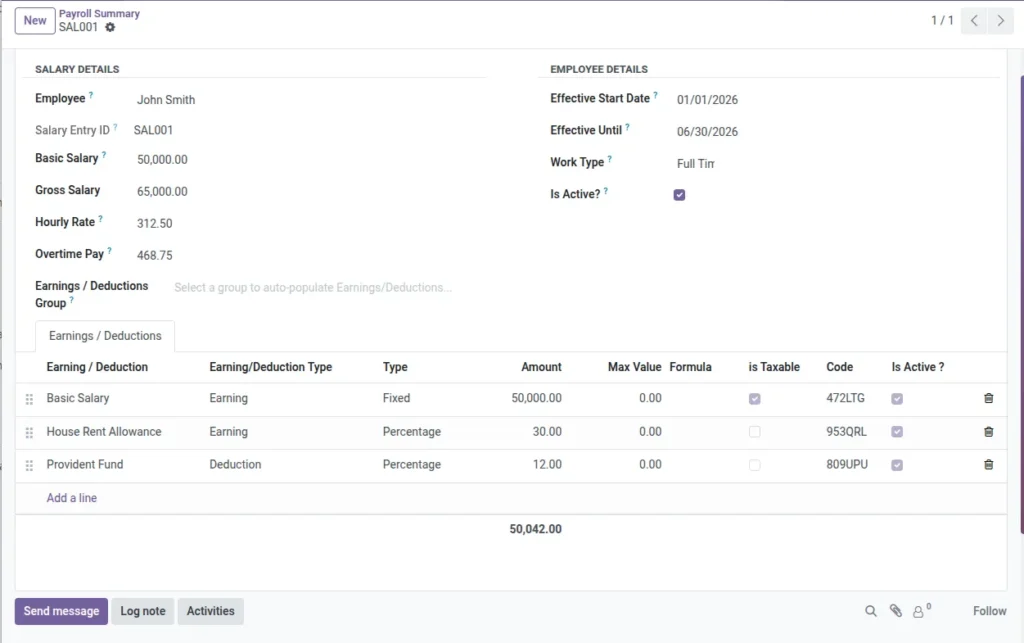This screenshot has height=643, width=1024.
Task: Click the drag handle of Provident Fund row
Action: pos(29,465)
